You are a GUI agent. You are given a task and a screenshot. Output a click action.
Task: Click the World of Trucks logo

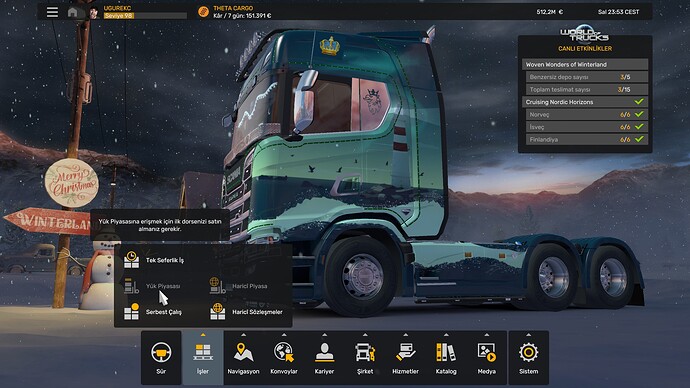(584, 34)
